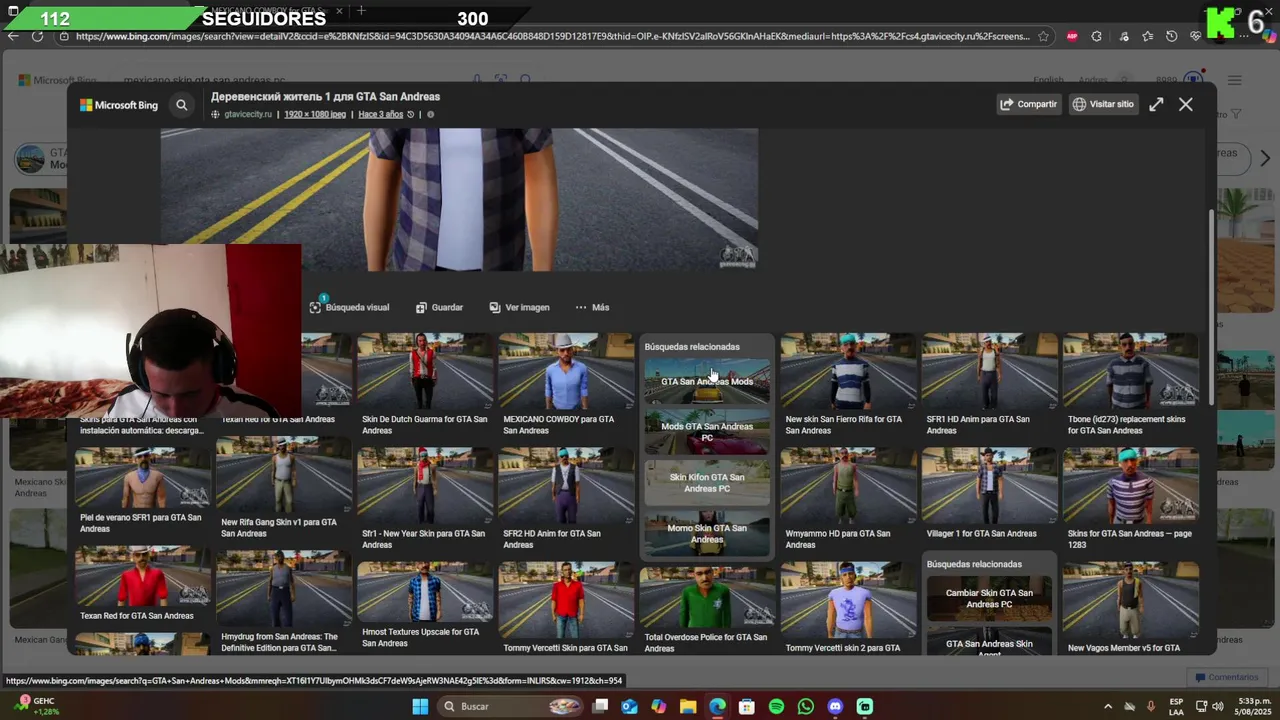Screen dimensions: 1280x720
Task: Click the search magnifier beside Microsoft Bing logo
Action: [182, 104]
